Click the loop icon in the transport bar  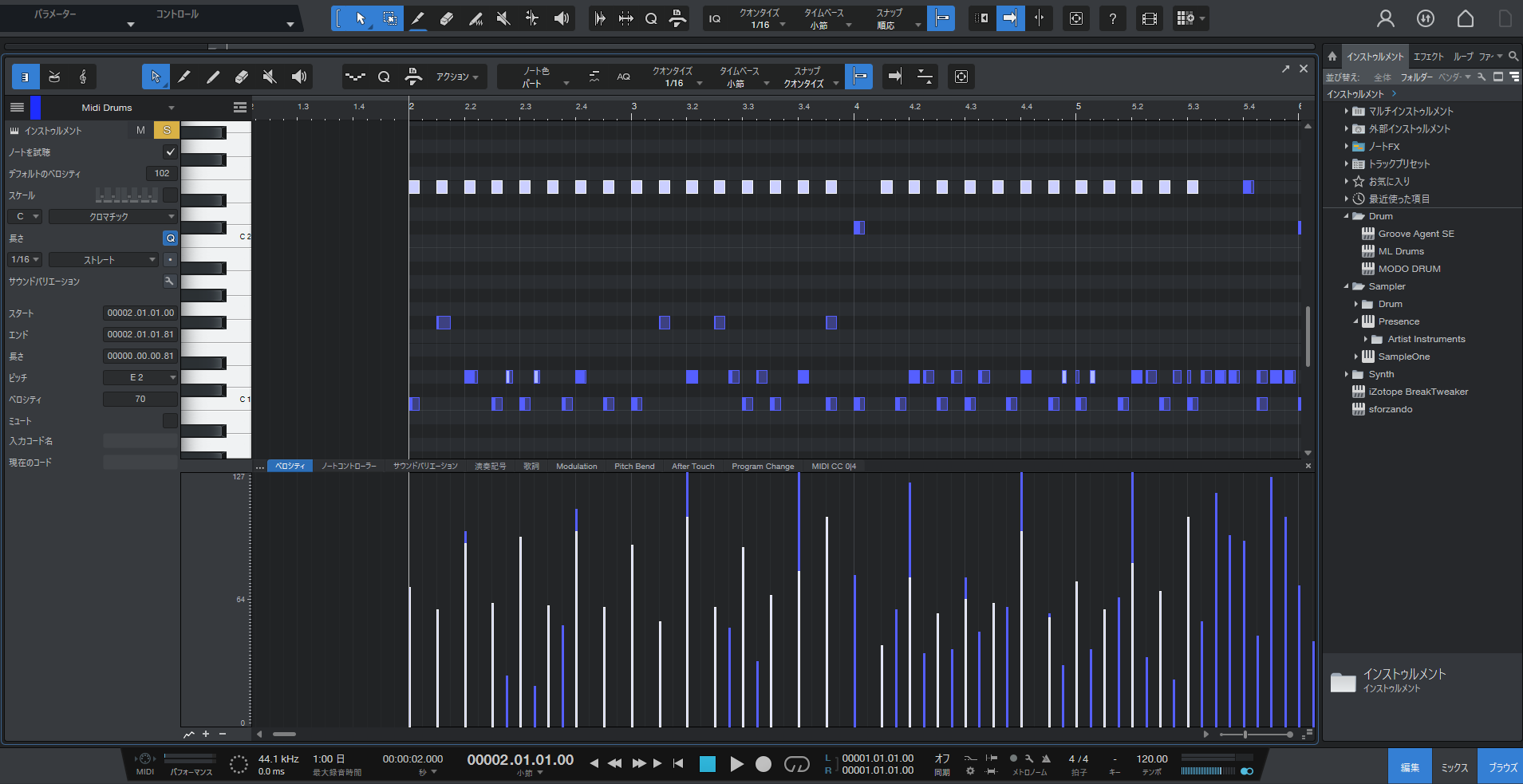click(x=796, y=764)
